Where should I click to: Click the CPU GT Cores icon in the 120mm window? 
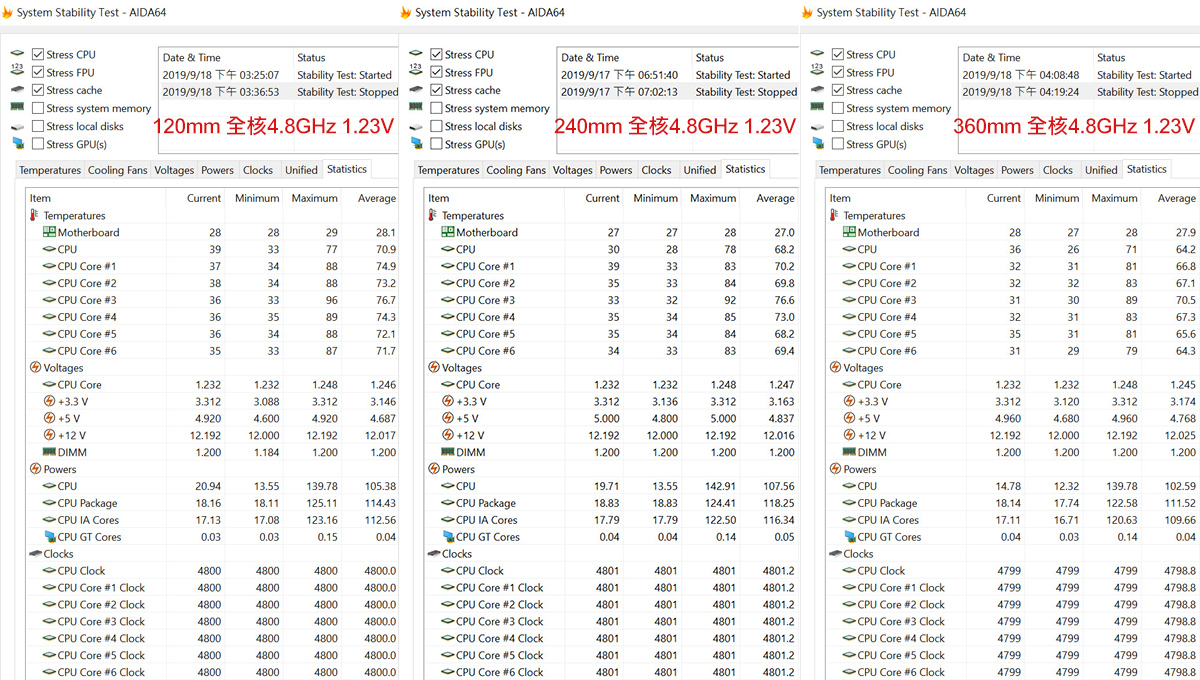pos(49,537)
